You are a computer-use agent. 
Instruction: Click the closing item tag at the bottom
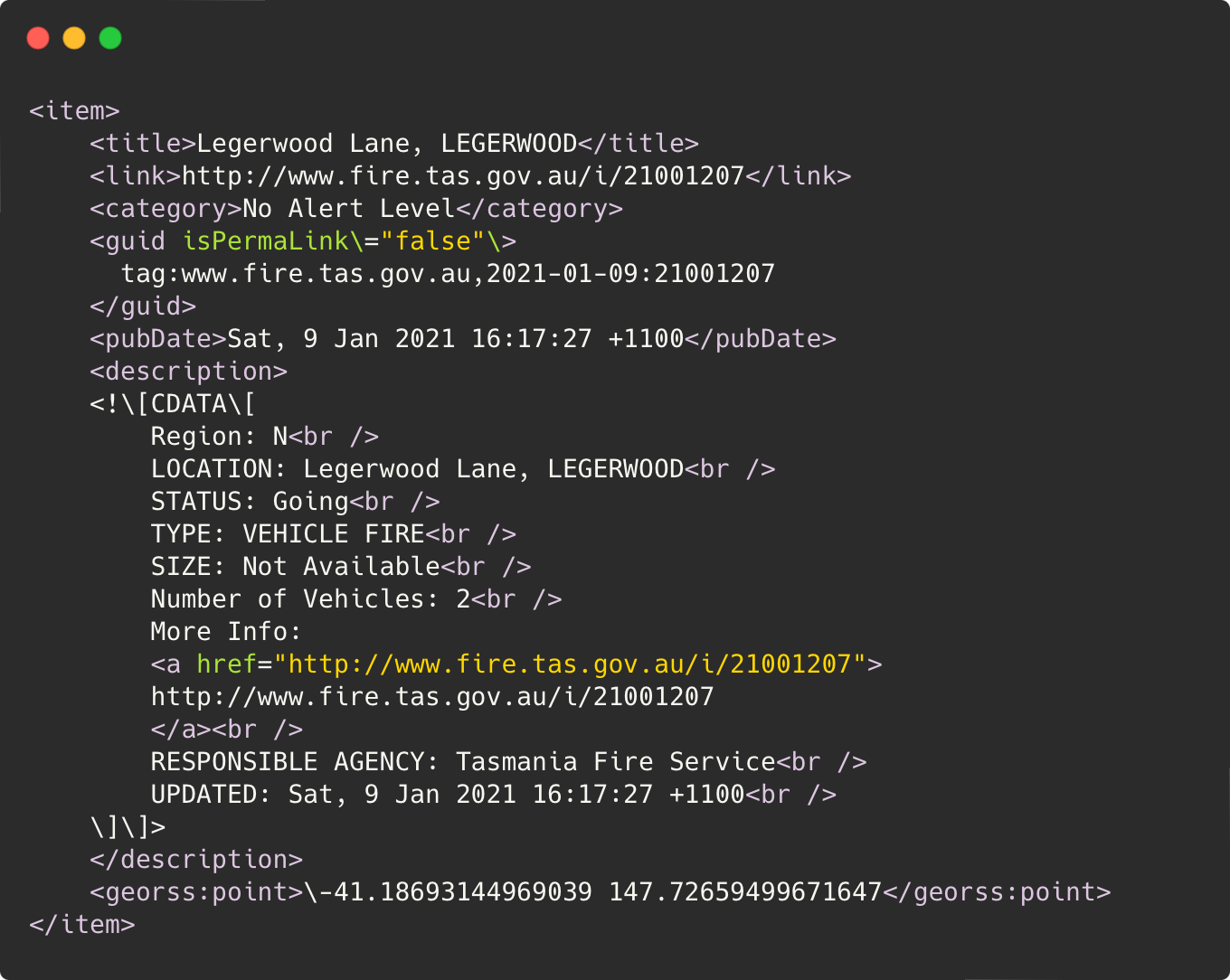tap(81, 925)
